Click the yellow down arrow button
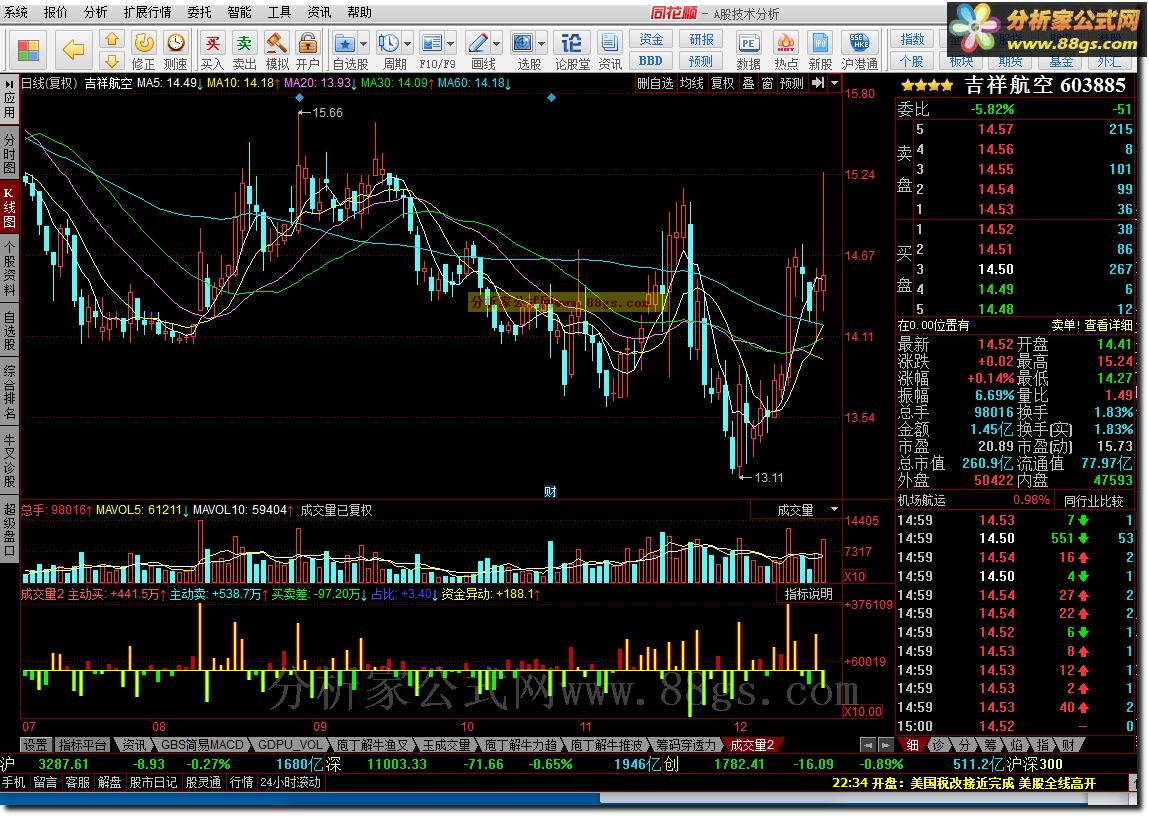The width and height of the screenshot is (1149, 816). pyautogui.click(x=111, y=61)
